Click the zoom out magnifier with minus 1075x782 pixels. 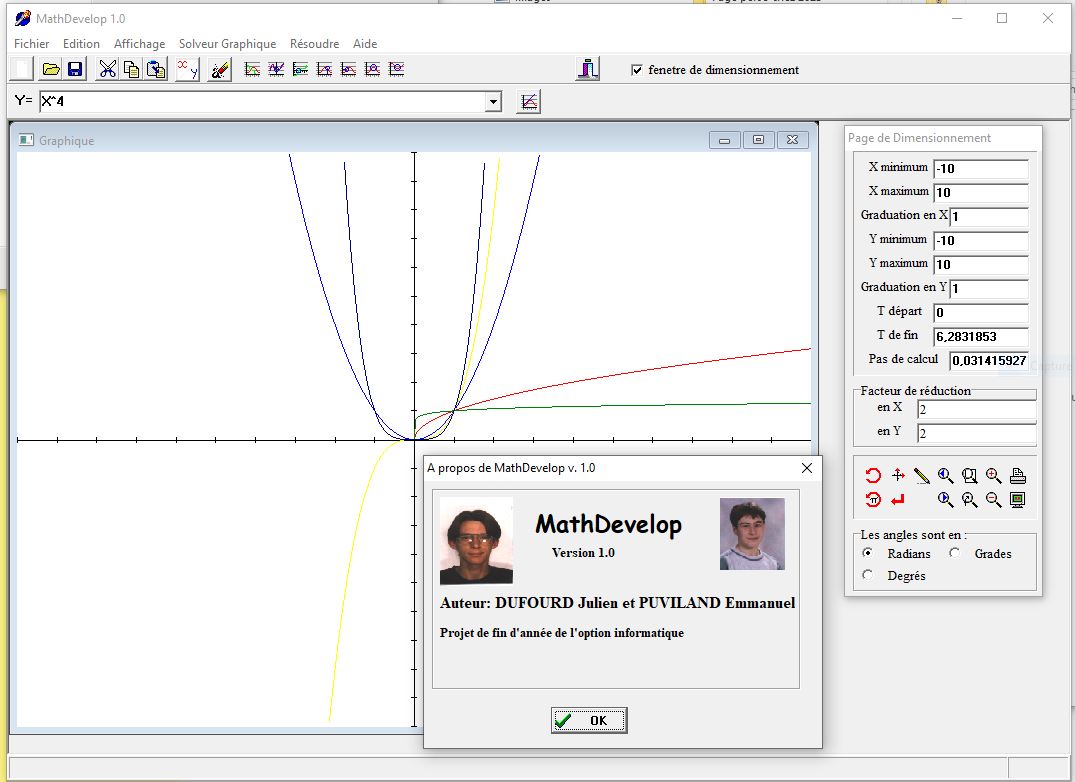pos(993,499)
